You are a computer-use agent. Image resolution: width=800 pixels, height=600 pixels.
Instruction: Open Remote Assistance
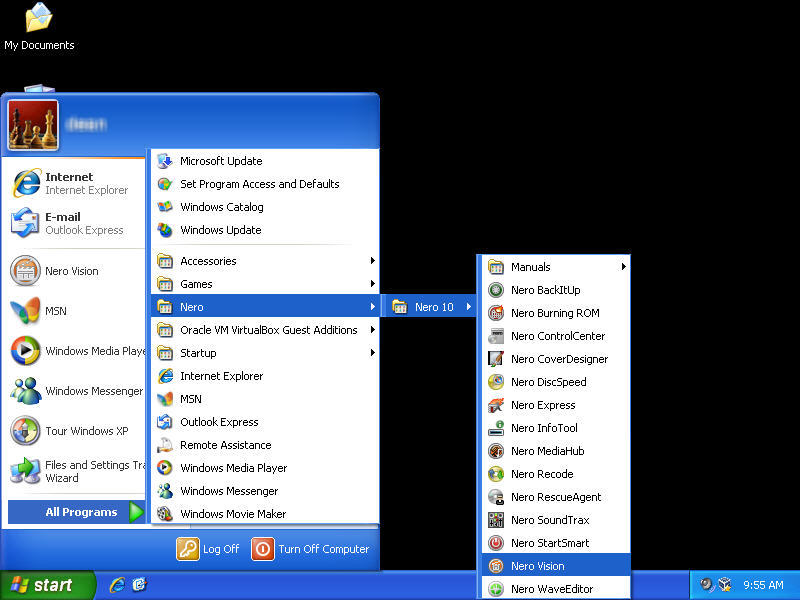(265, 444)
